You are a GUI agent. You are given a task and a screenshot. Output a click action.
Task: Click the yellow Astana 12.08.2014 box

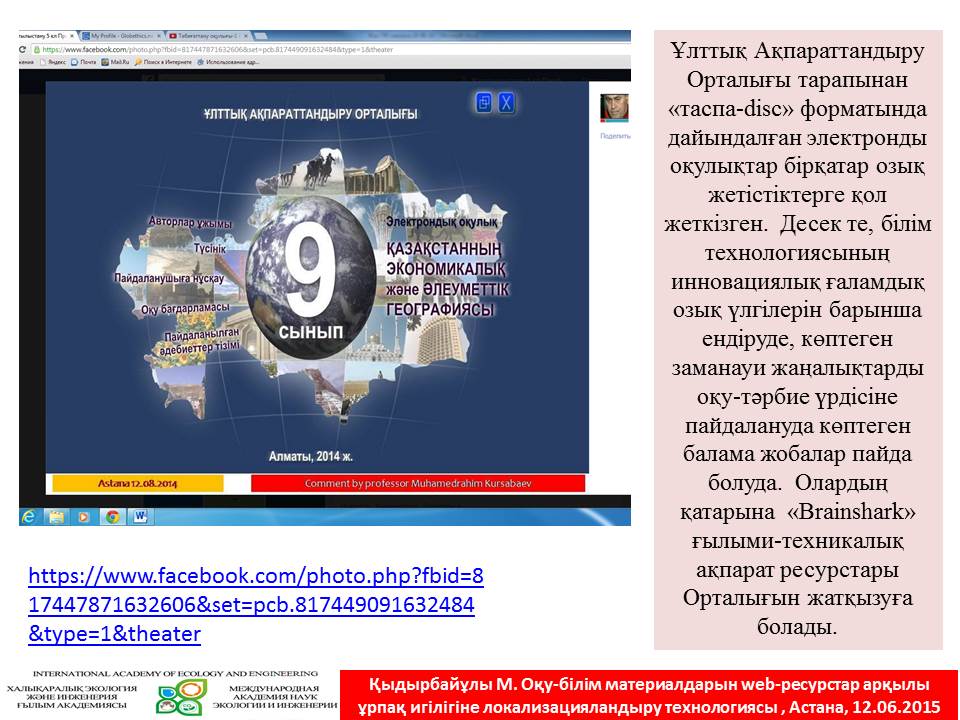138,483
